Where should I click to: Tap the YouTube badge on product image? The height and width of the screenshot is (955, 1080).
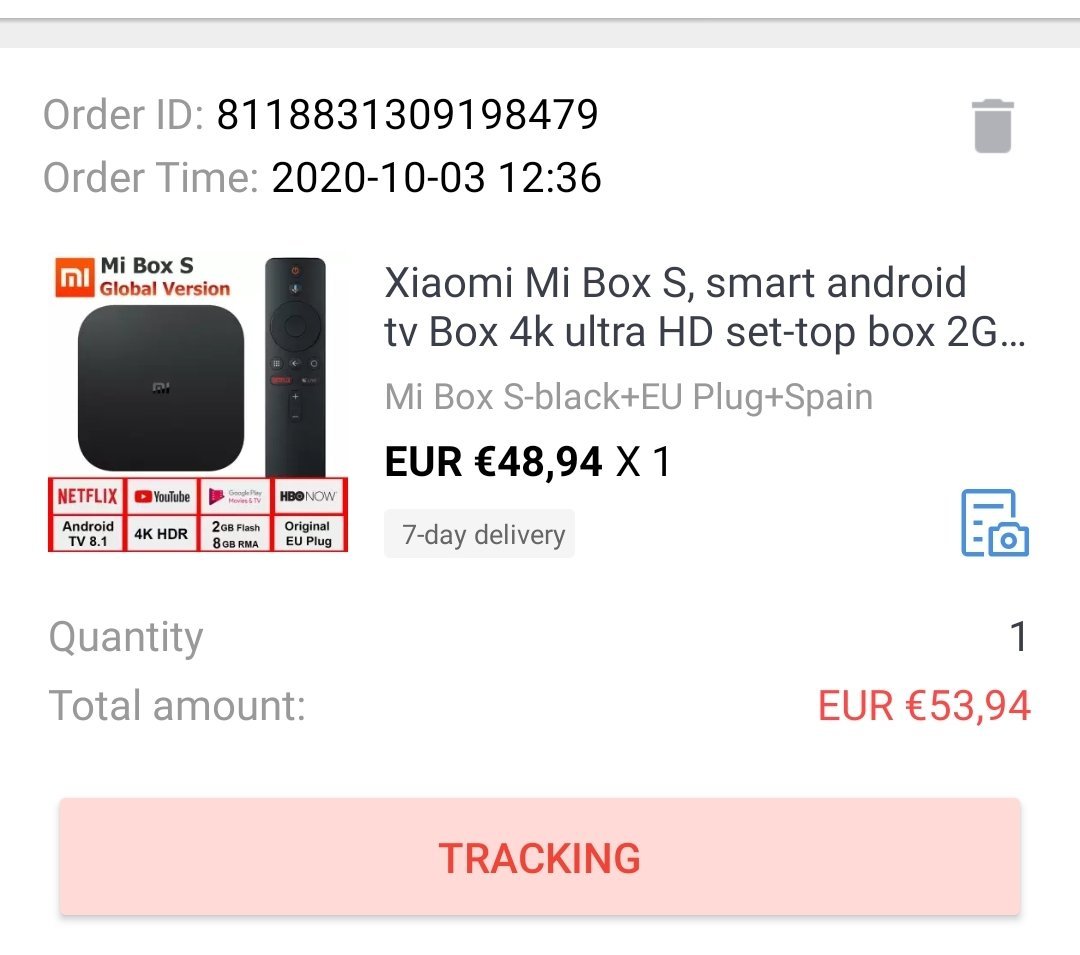(161, 496)
